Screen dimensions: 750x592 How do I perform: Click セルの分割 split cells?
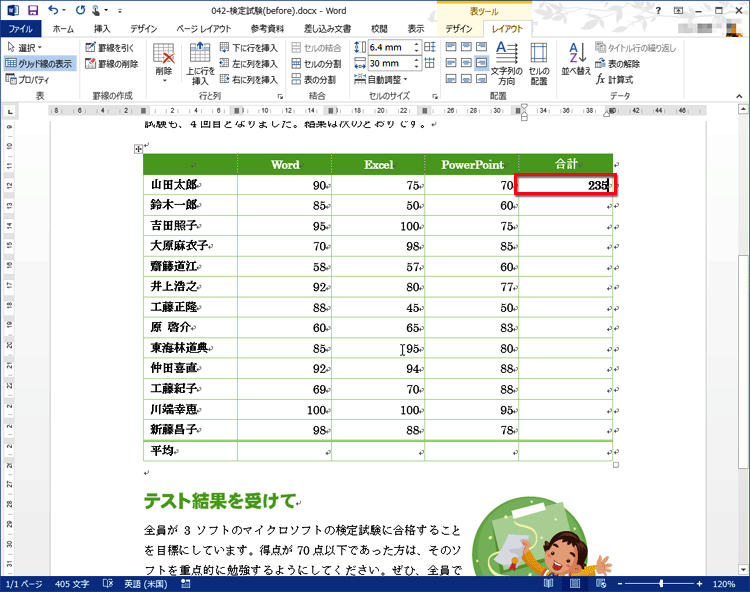point(316,63)
